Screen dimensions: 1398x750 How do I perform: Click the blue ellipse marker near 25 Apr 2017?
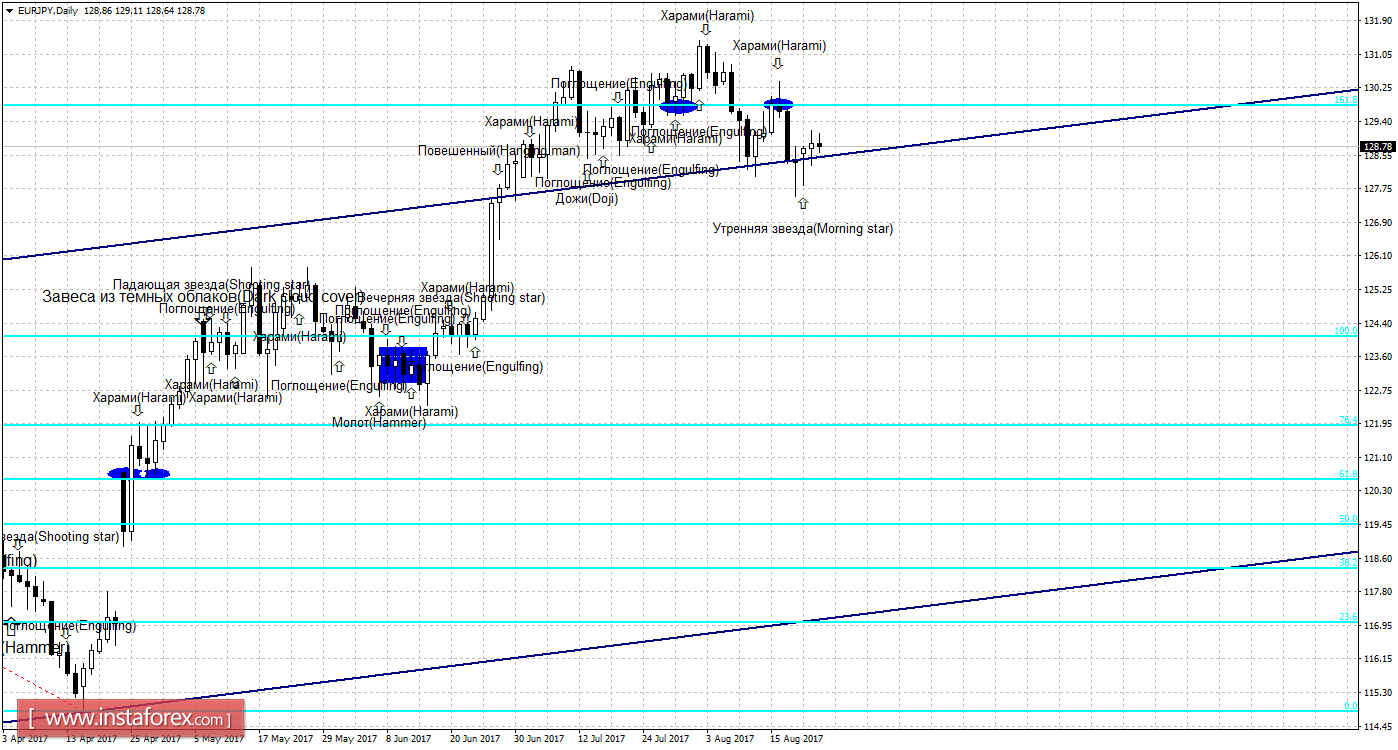point(139,473)
